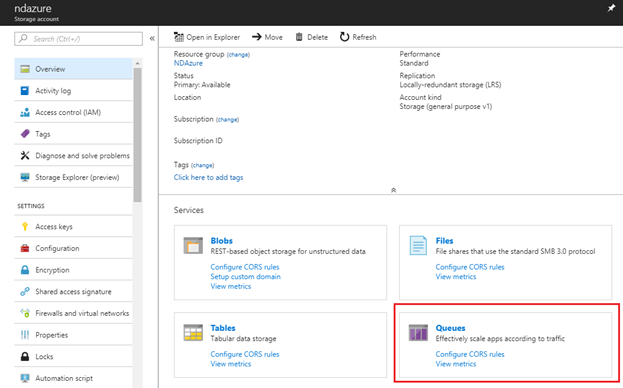Select Overview in the sidebar menu
623x388 pixels.
74,69
